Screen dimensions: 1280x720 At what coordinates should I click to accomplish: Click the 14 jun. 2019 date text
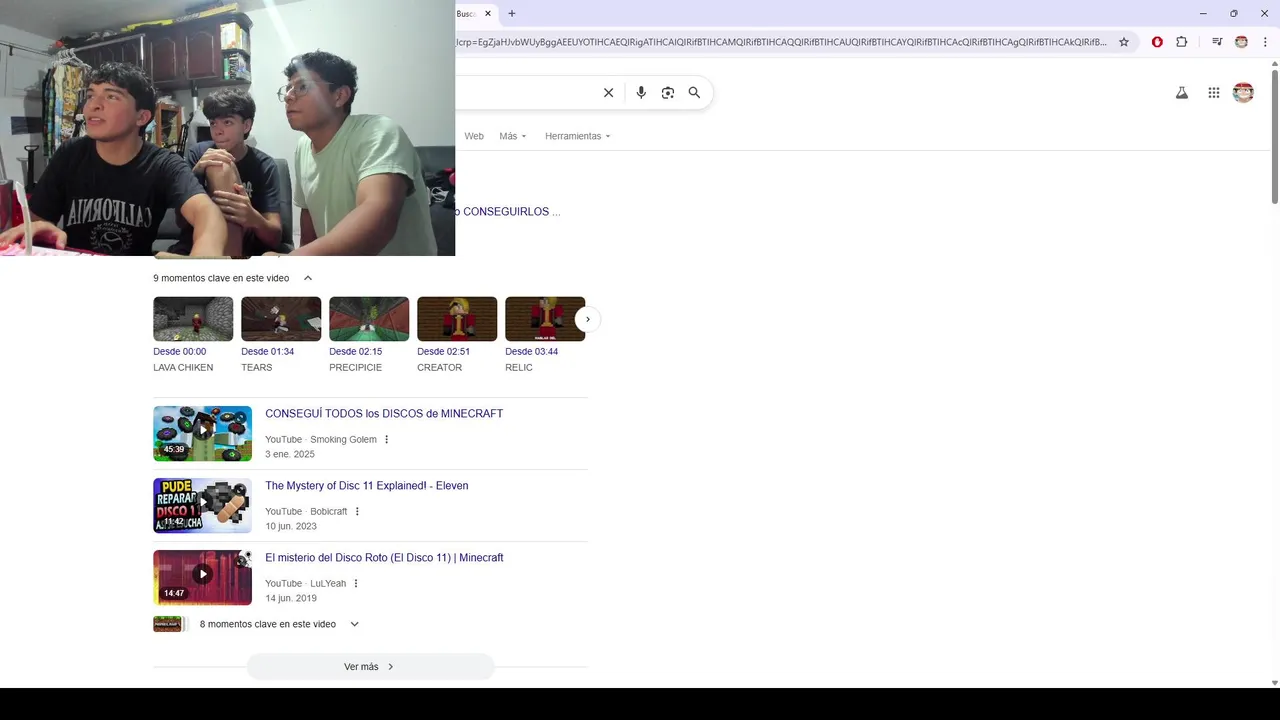tap(291, 598)
